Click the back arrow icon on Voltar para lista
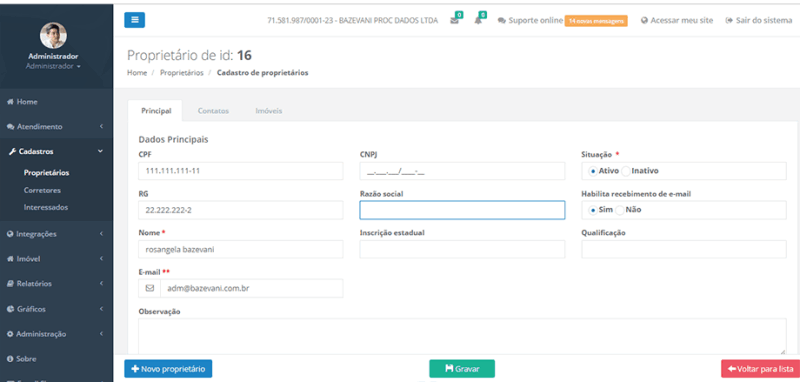The width and height of the screenshot is (800, 382). point(732,369)
